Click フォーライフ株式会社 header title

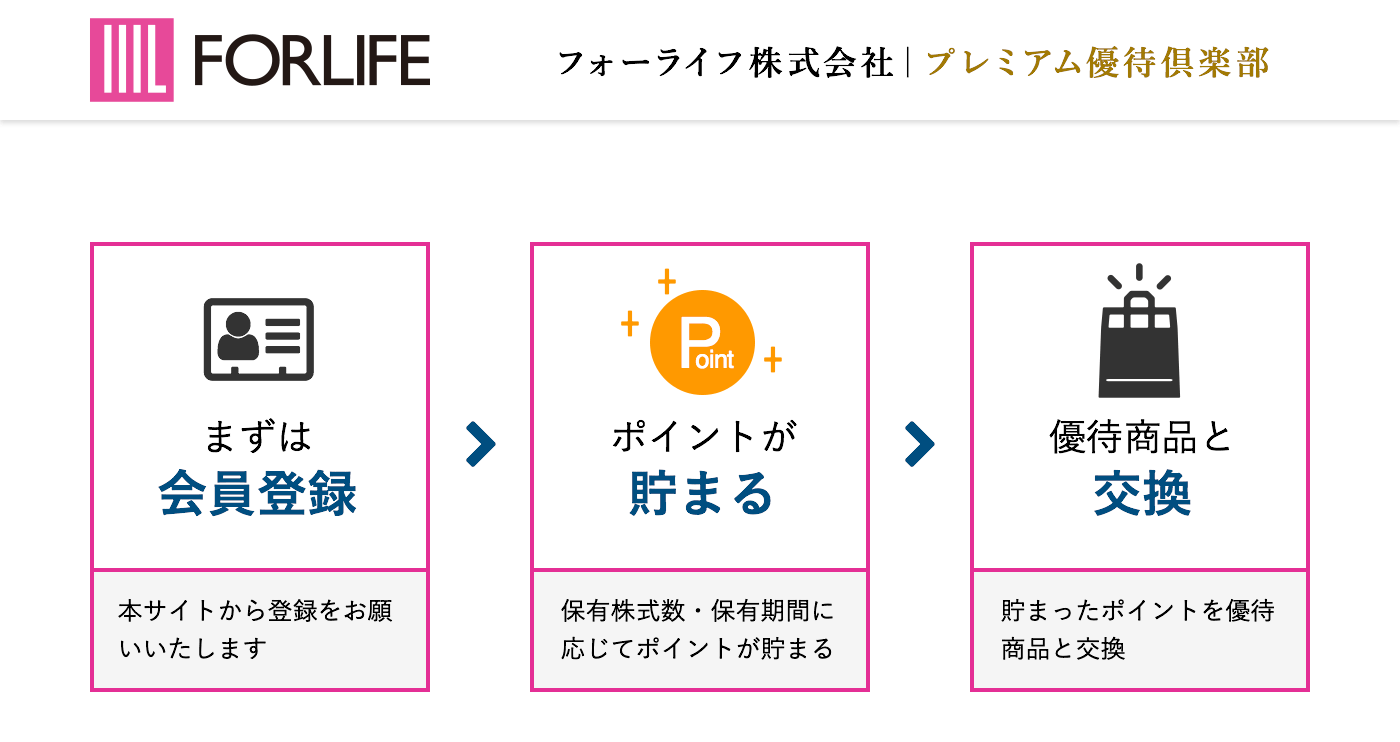pyautogui.click(x=725, y=63)
